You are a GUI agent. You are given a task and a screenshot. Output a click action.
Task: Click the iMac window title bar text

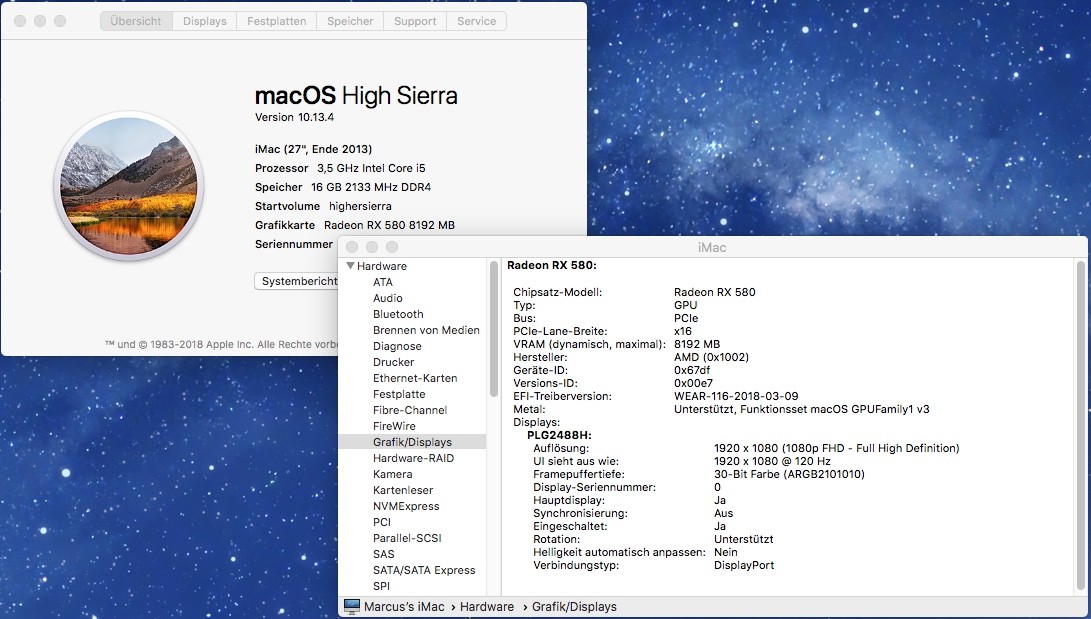[x=712, y=247]
